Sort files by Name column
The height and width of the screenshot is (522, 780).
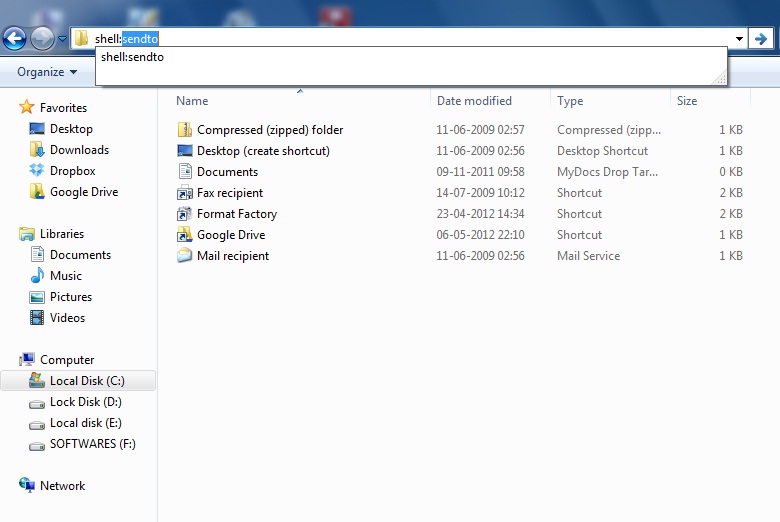click(192, 101)
